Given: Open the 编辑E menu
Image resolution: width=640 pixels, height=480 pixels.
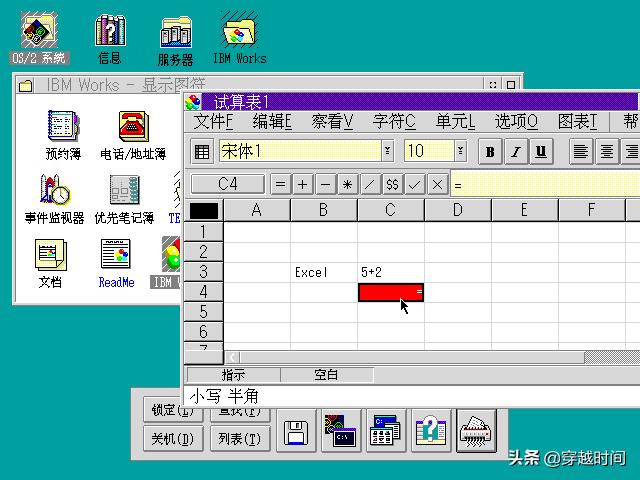Looking at the screenshot, I should (272, 122).
